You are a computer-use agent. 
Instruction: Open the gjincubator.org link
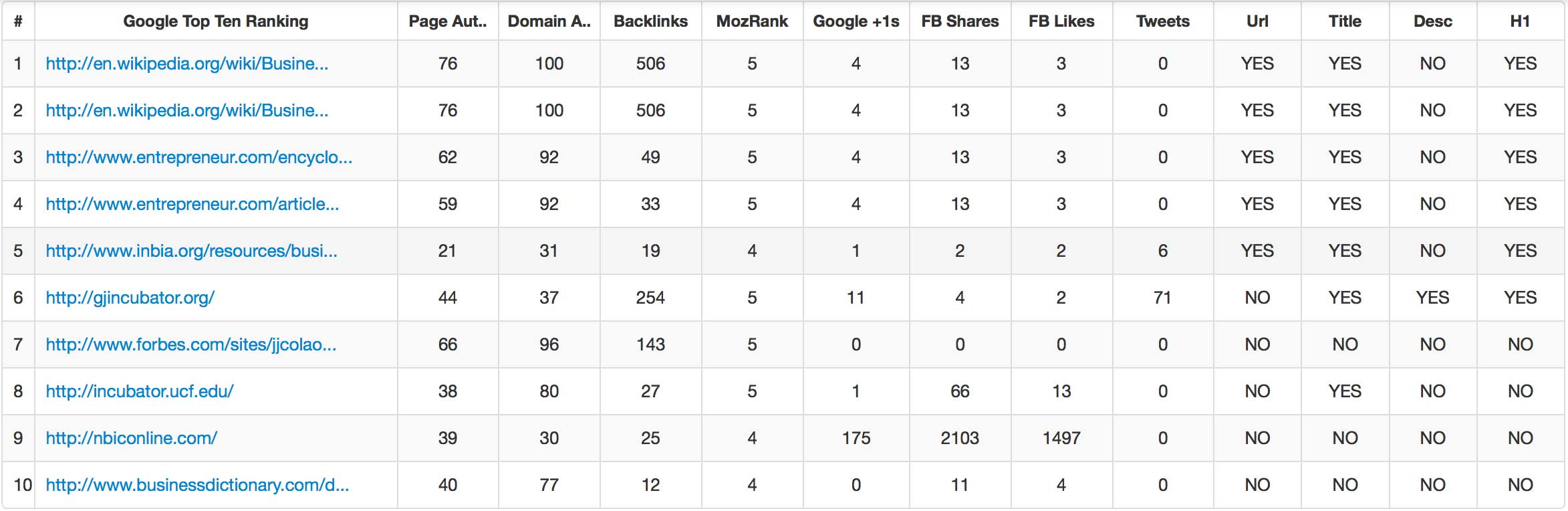130,298
